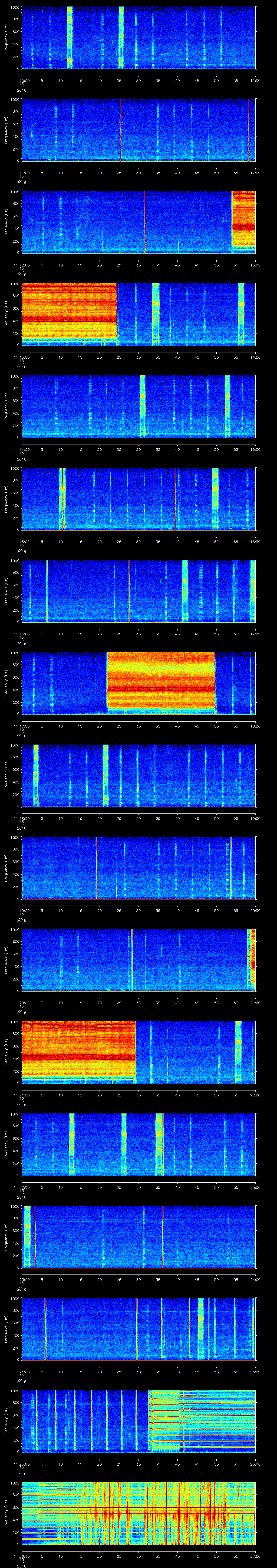The width and height of the screenshot is (277, 1568).
Task: Open the spectrogram panel starting at 11:15:00
Action: click(x=139, y=499)
